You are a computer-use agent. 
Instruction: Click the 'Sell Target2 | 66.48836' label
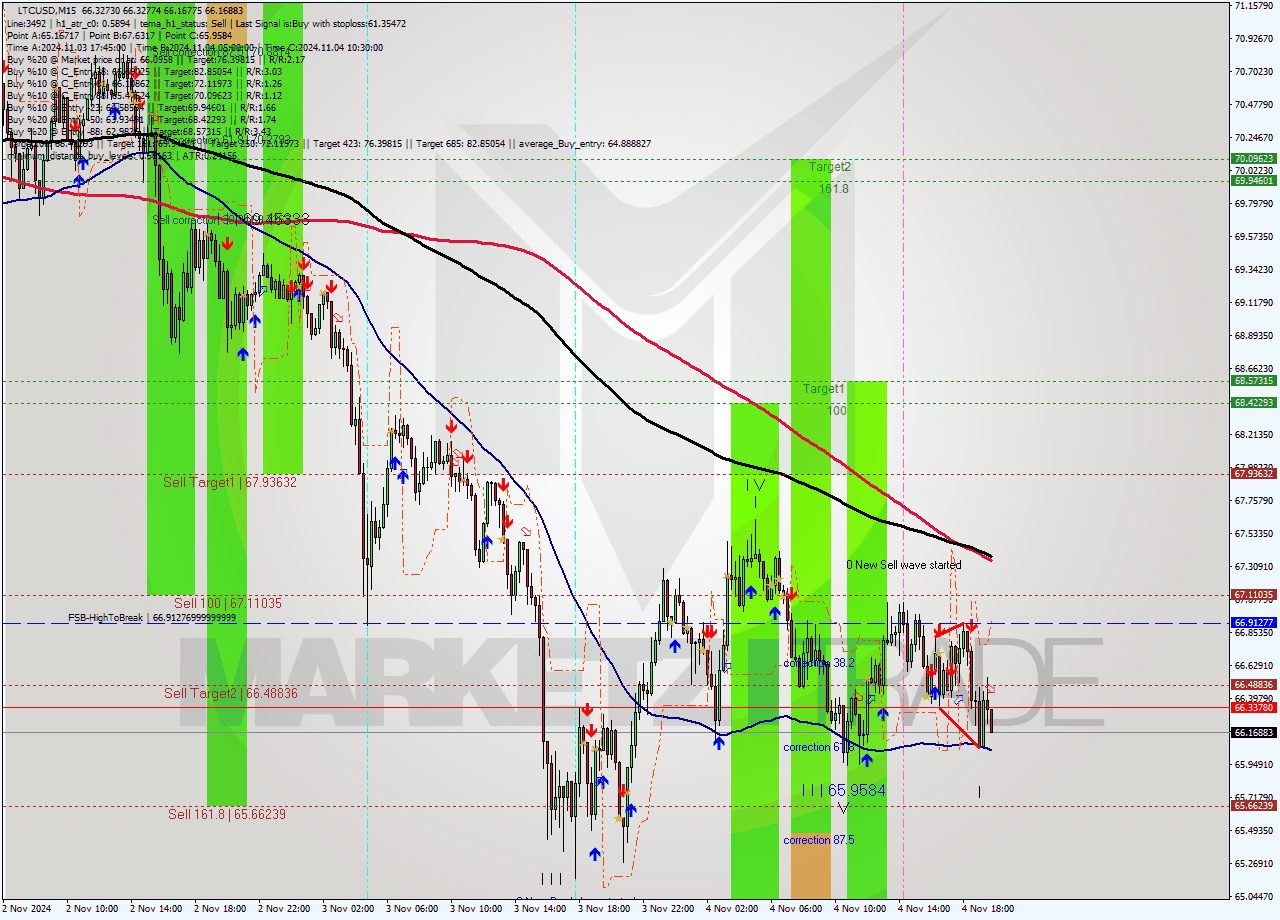point(231,692)
